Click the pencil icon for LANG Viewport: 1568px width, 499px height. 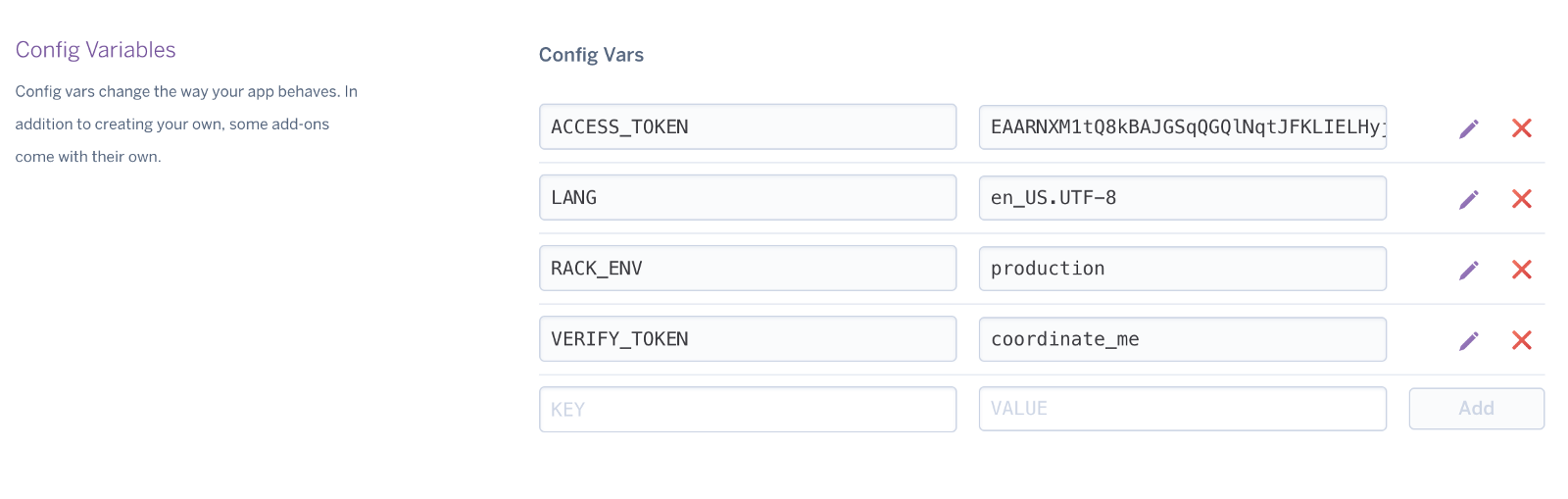pos(1468,199)
